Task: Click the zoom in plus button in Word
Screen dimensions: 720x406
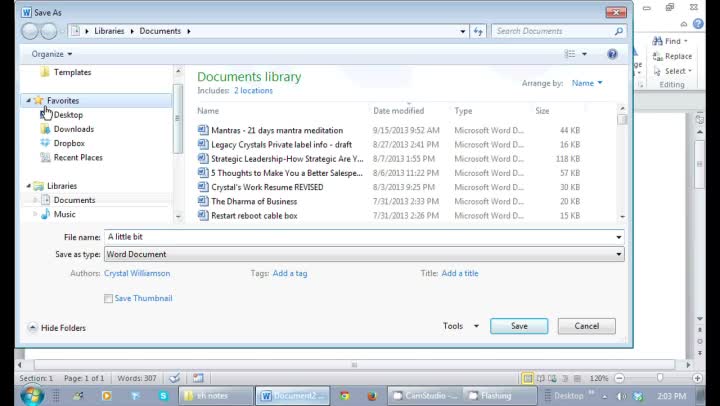Action: [x=698, y=378]
